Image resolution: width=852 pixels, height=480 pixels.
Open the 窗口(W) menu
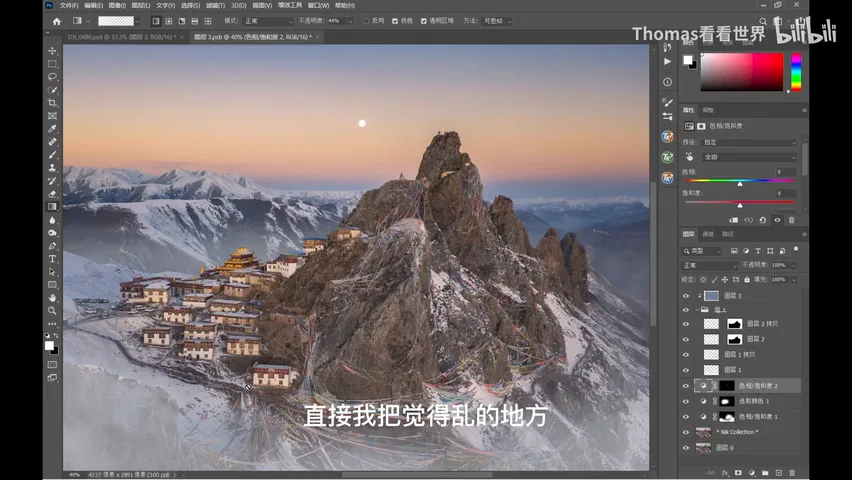[318, 5]
